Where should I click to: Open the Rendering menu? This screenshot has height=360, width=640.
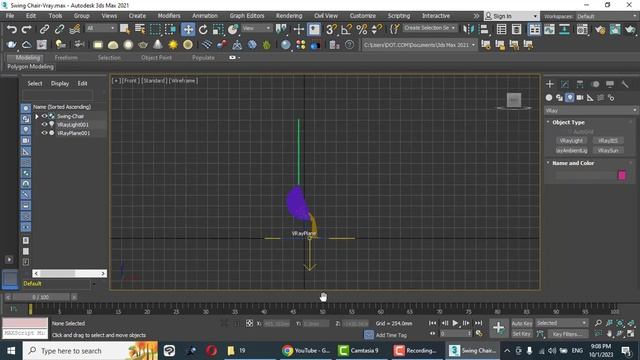[289, 16]
